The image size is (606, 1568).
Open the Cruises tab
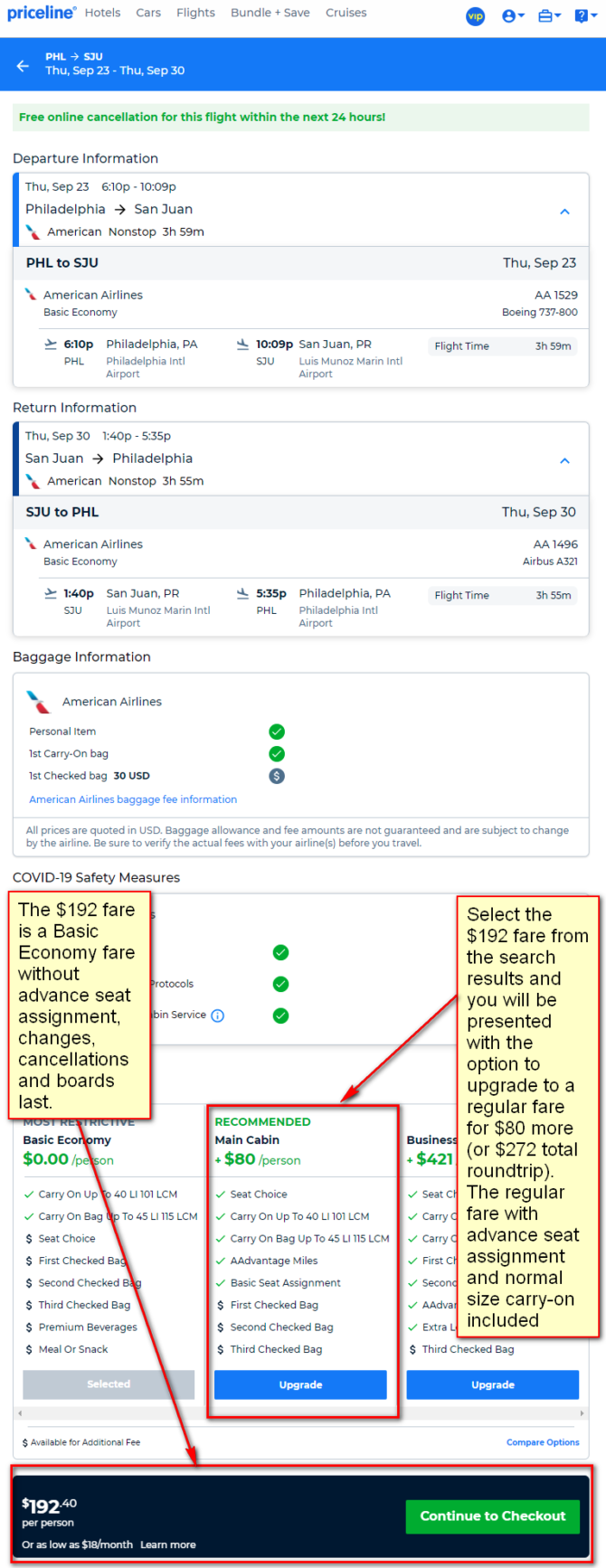pos(346,13)
